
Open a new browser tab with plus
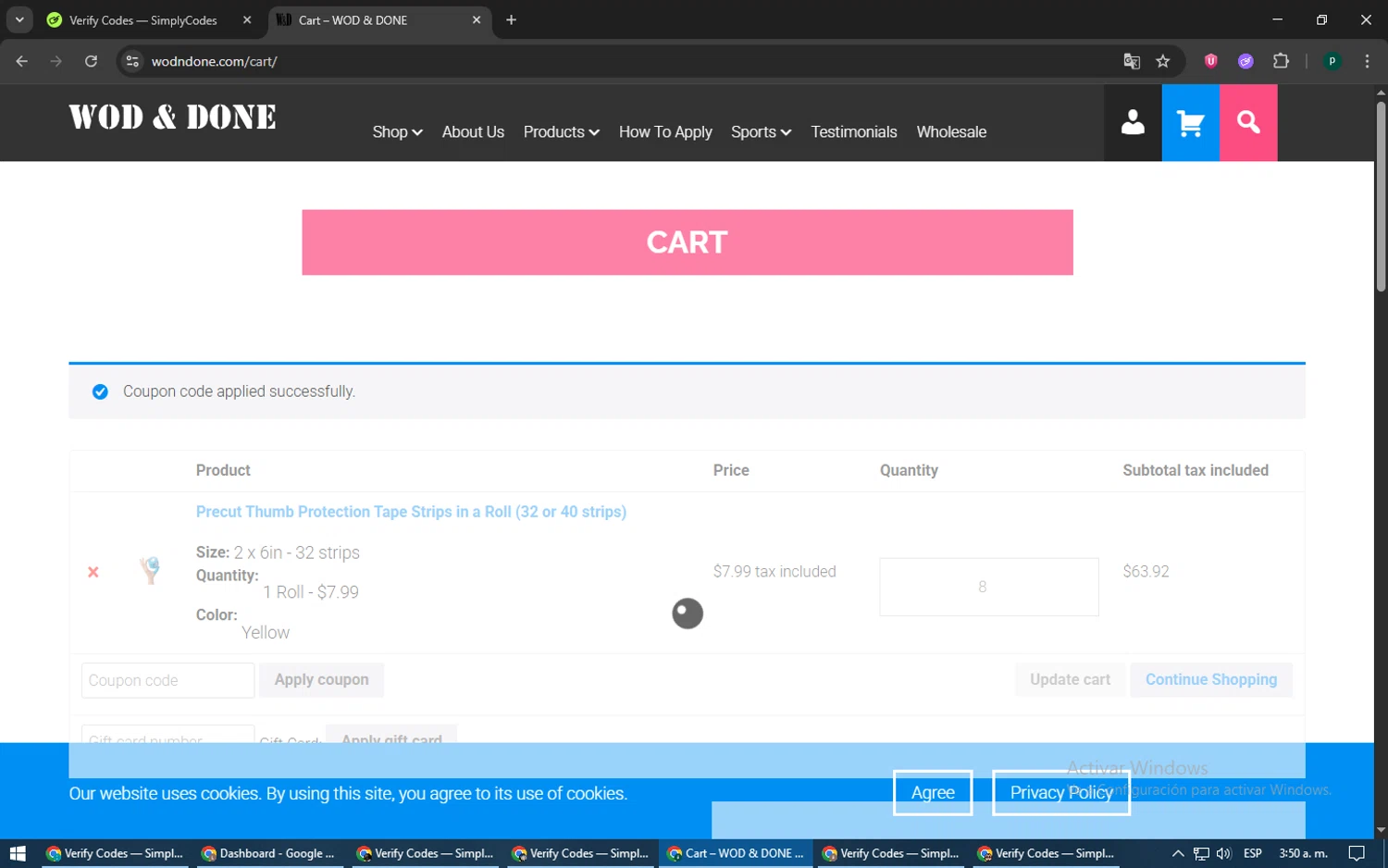coord(511,19)
